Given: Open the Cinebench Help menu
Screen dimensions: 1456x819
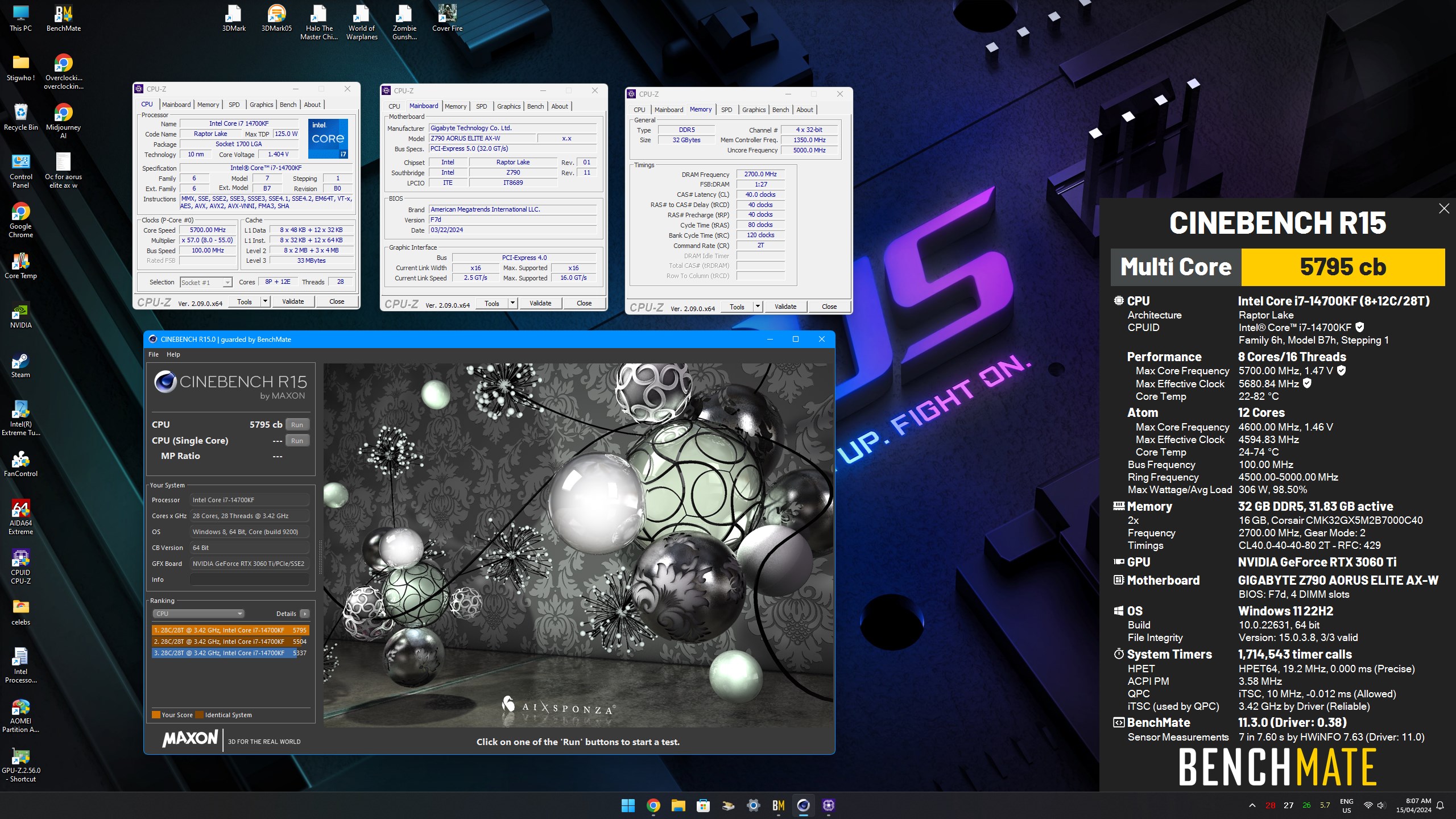Looking at the screenshot, I should pyautogui.click(x=173, y=354).
